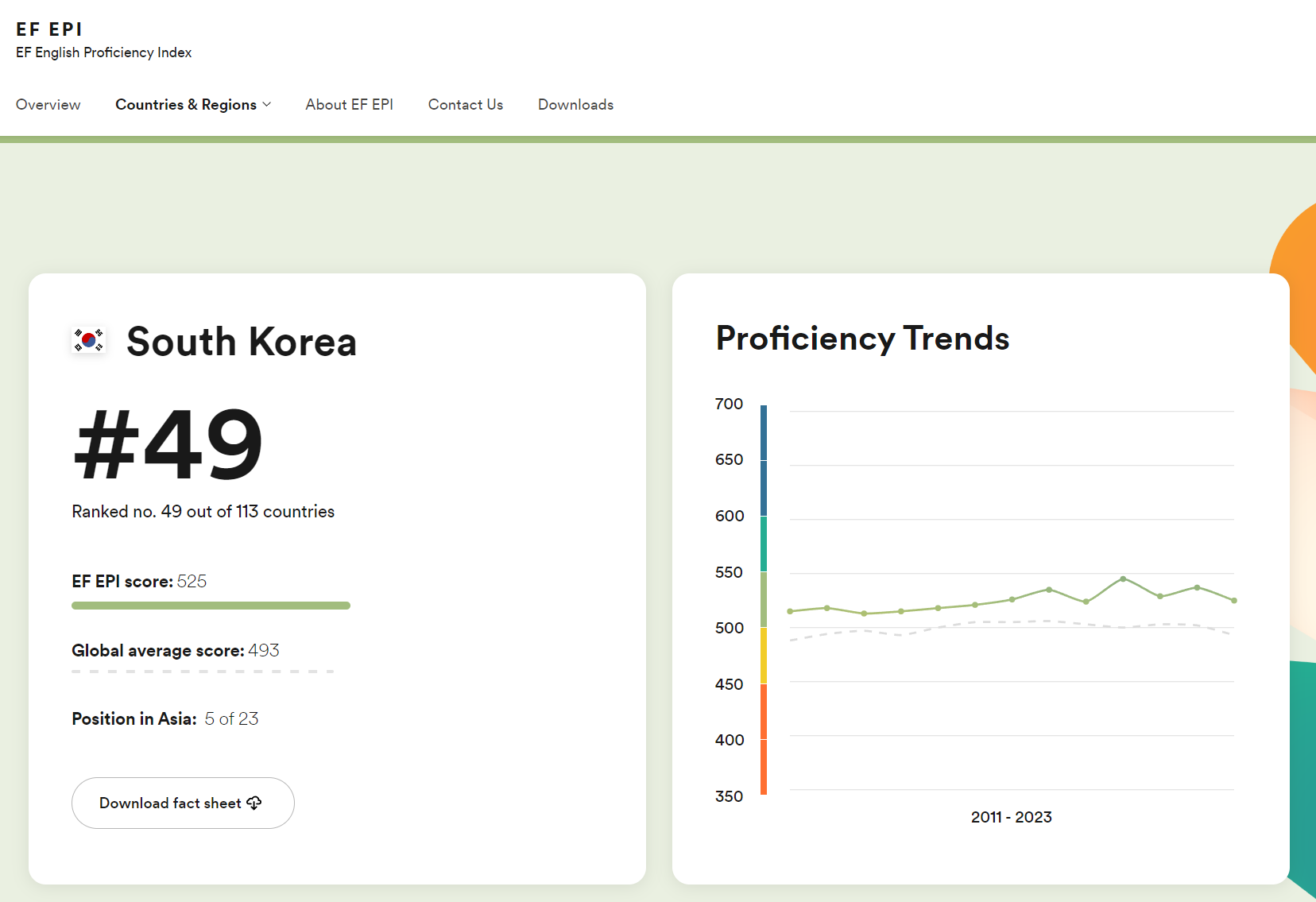
Task: Click the Global average score: 493 label
Action: 176,651
